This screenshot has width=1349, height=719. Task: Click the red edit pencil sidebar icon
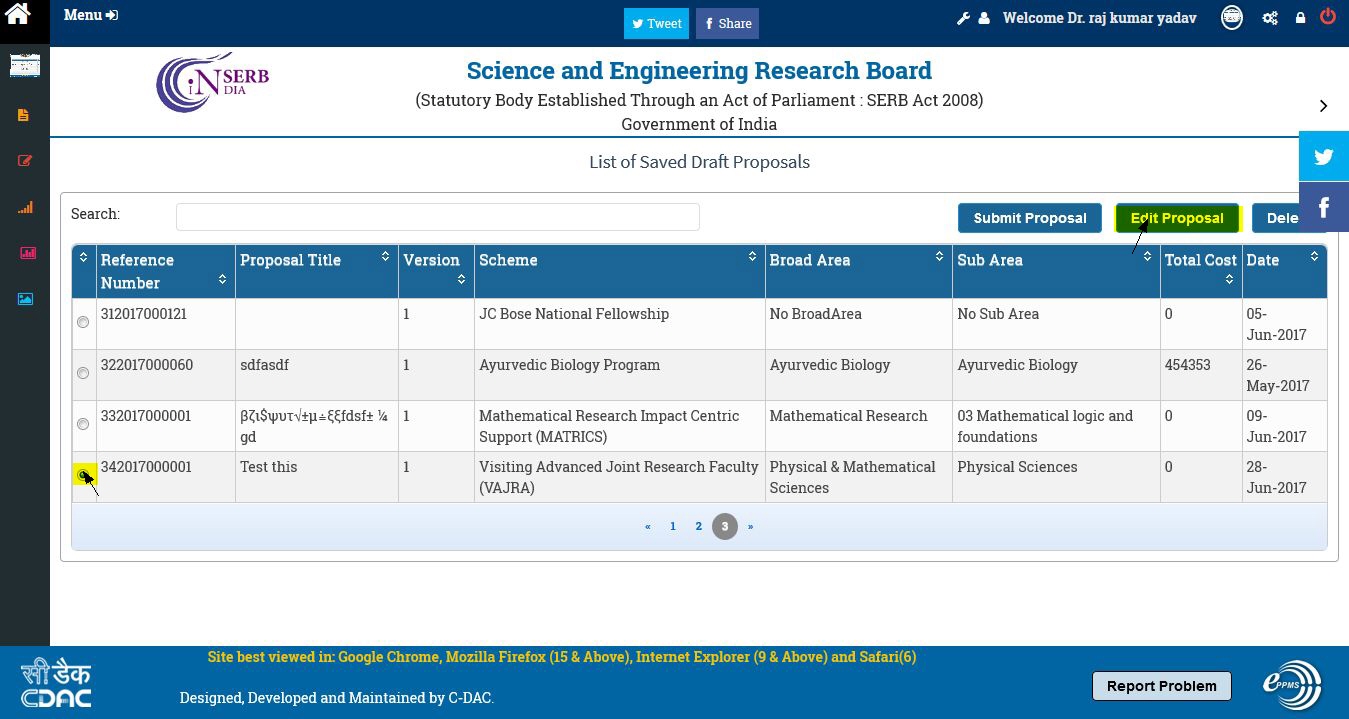25,161
